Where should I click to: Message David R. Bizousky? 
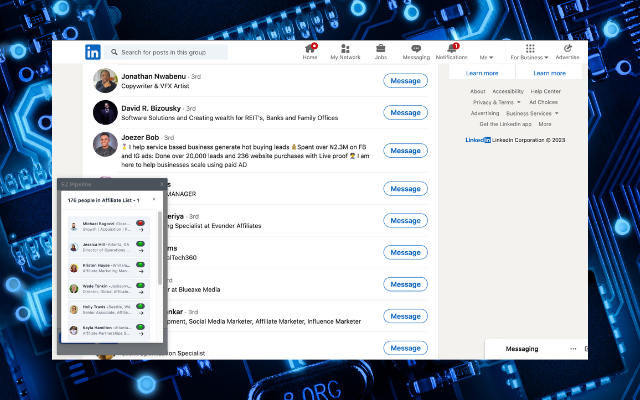pyautogui.click(x=405, y=113)
